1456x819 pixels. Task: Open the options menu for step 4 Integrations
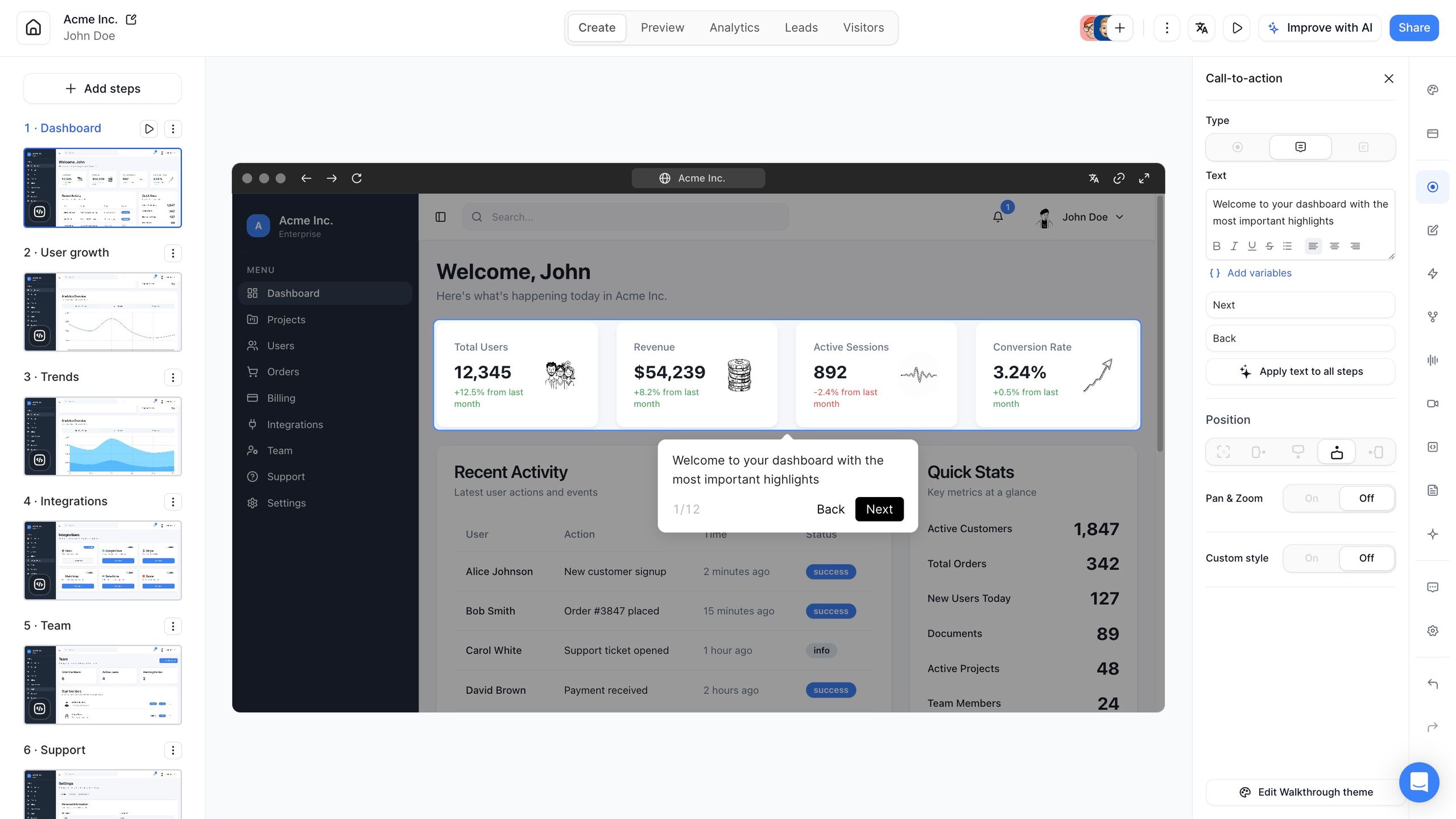(x=173, y=502)
